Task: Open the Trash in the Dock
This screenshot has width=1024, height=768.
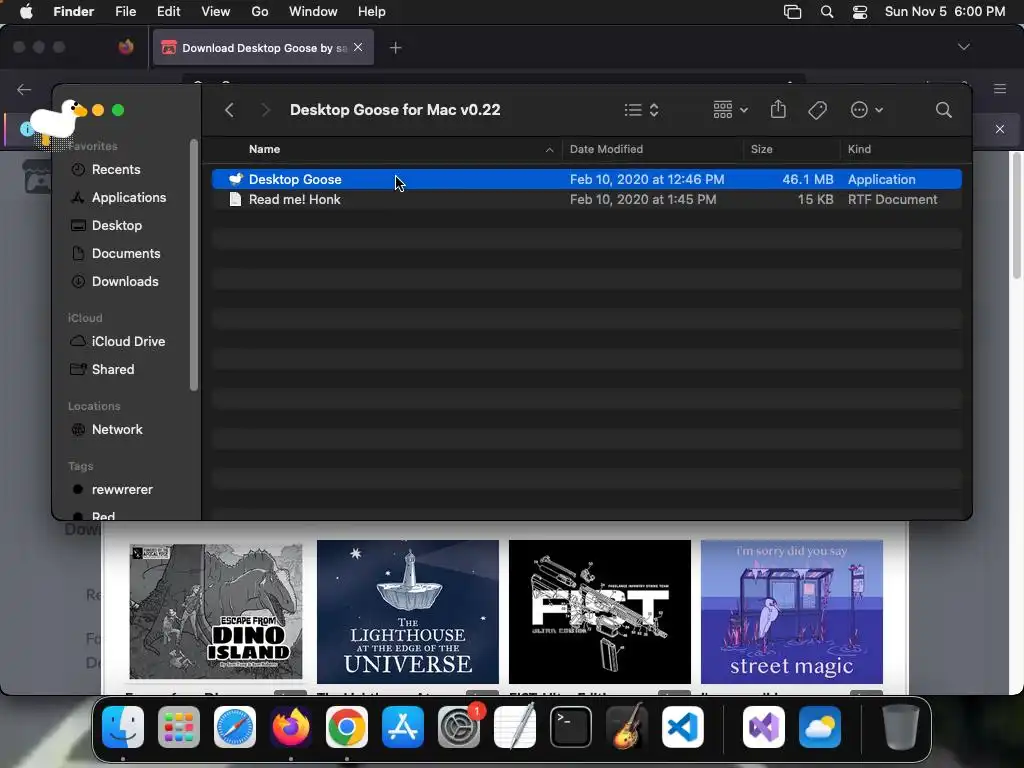Action: coord(901,727)
